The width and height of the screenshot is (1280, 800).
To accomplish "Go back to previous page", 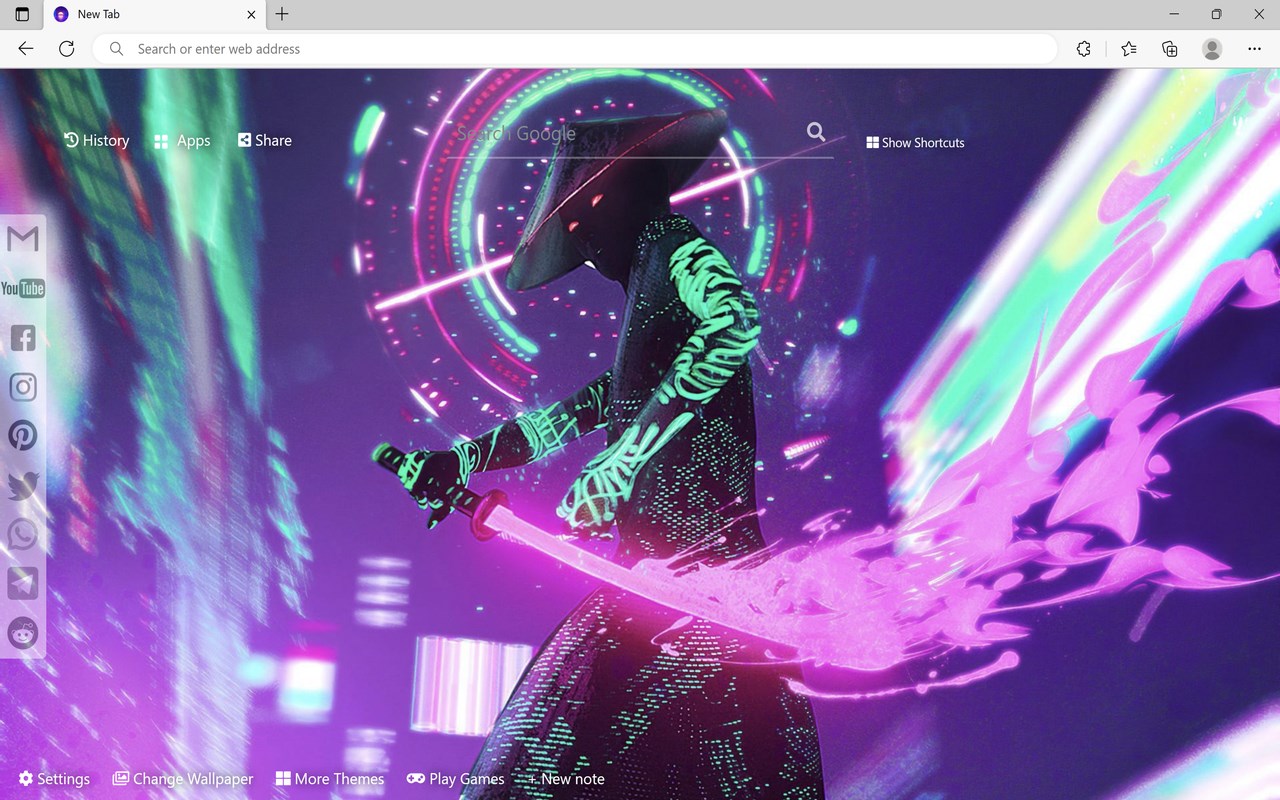I will [26, 48].
